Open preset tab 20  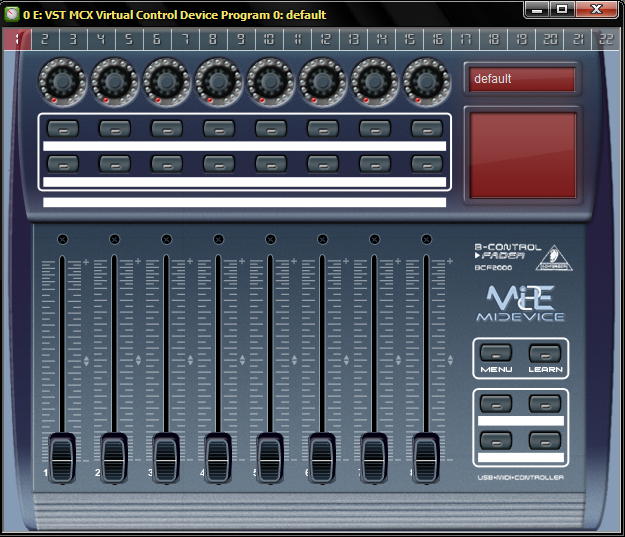[549, 39]
